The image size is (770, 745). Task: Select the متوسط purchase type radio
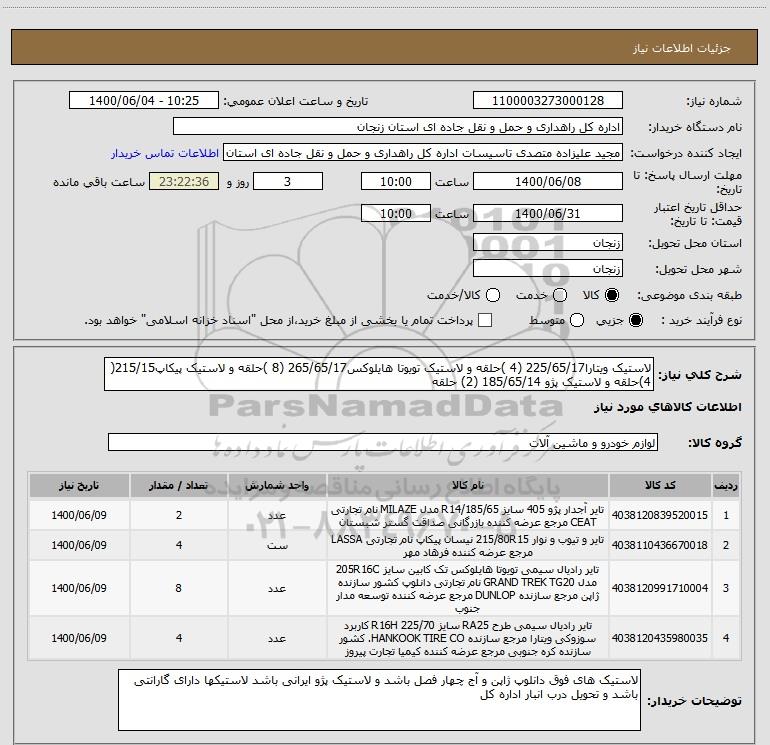click(577, 320)
